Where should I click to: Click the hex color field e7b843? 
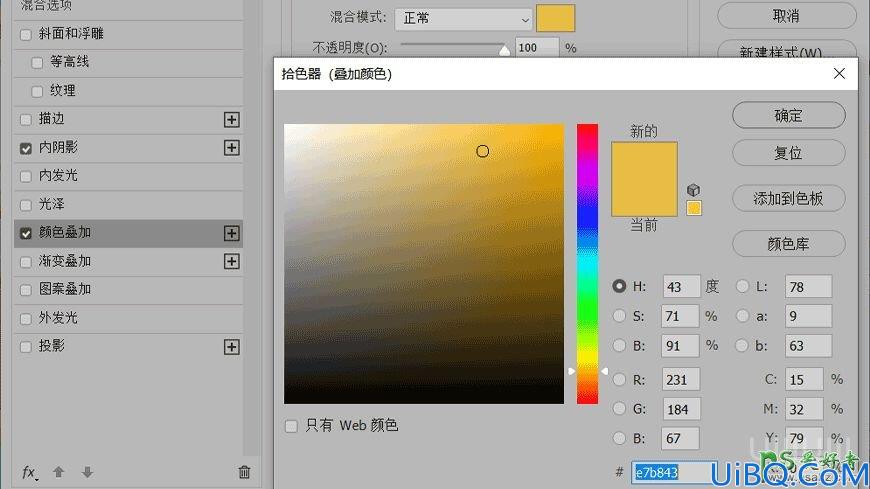[674, 472]
